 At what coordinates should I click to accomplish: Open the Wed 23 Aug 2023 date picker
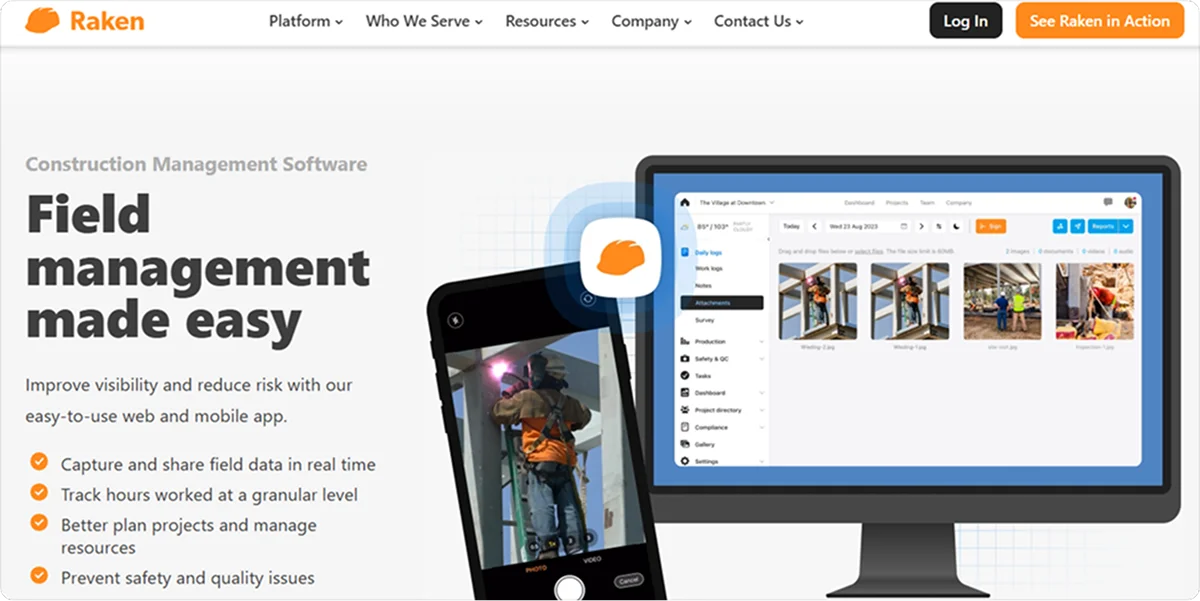pos(868,226)
